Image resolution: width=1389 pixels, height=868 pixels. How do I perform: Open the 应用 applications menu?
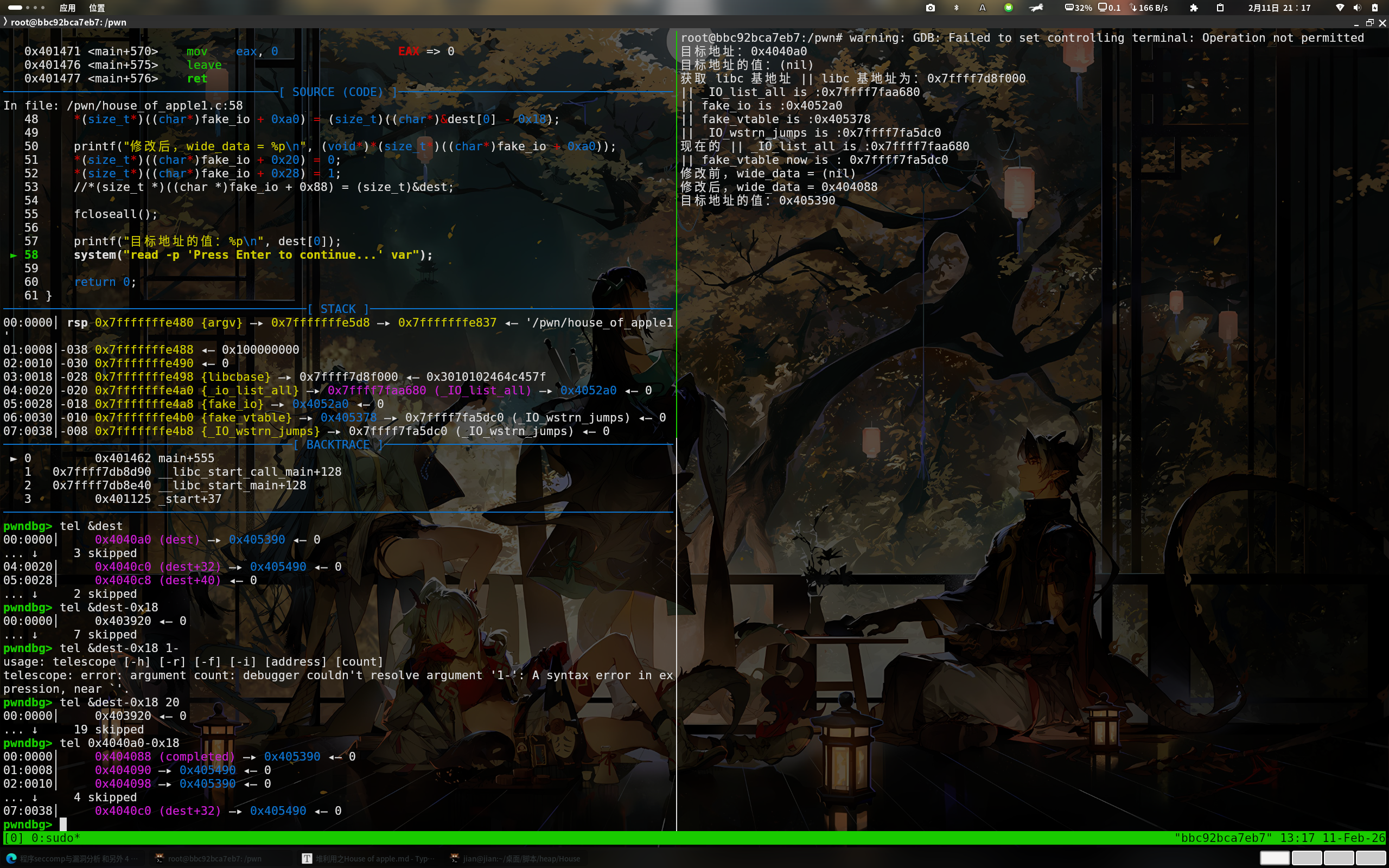pos(67,8)
